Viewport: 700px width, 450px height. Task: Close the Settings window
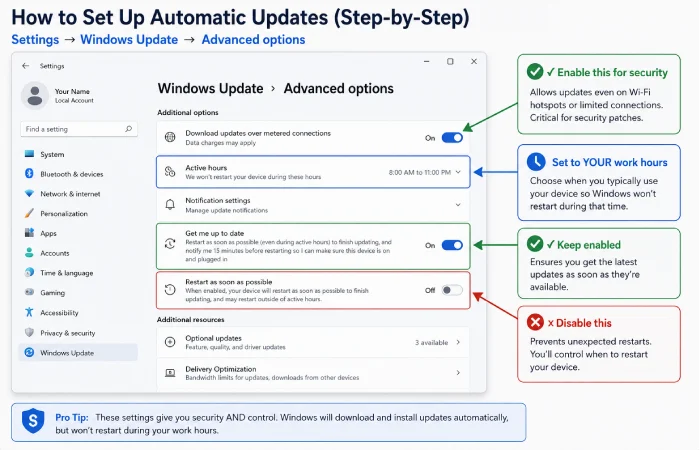474,62
